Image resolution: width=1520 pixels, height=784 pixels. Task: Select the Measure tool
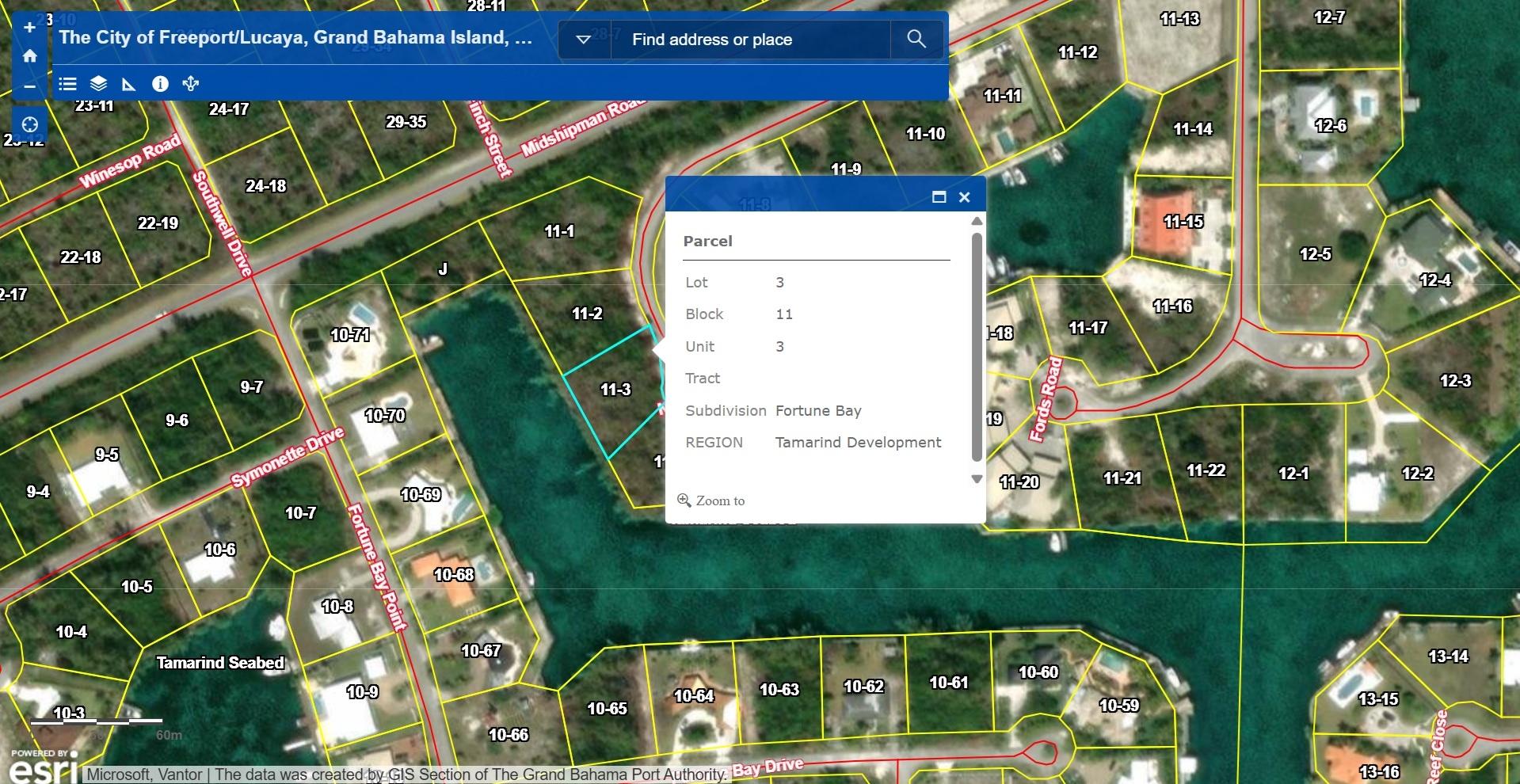(128, 84)
